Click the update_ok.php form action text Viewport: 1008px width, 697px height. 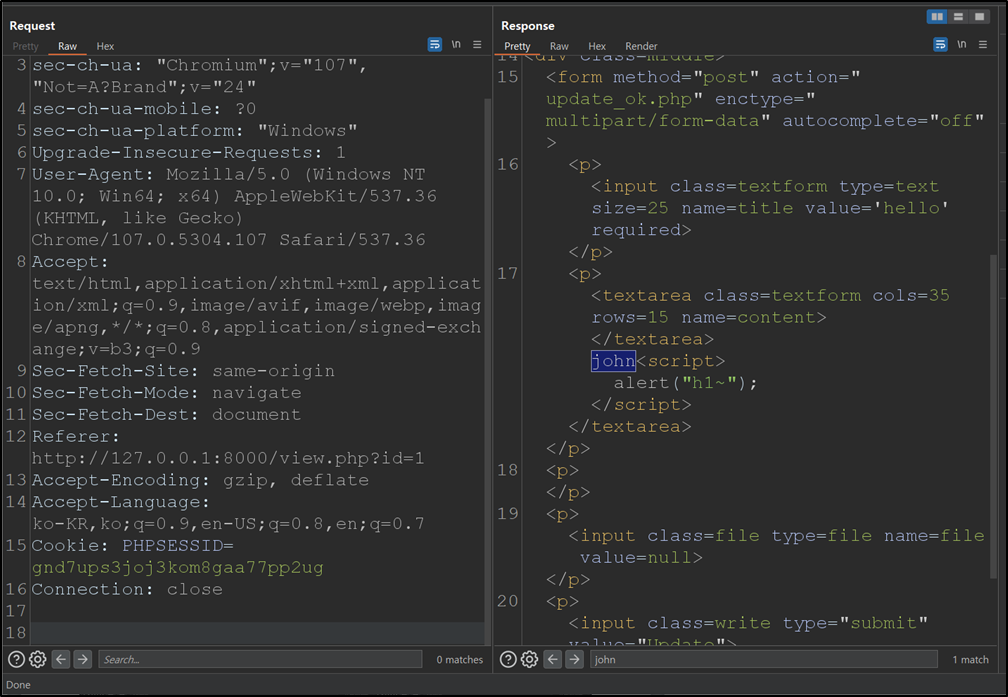click(618, 99)
